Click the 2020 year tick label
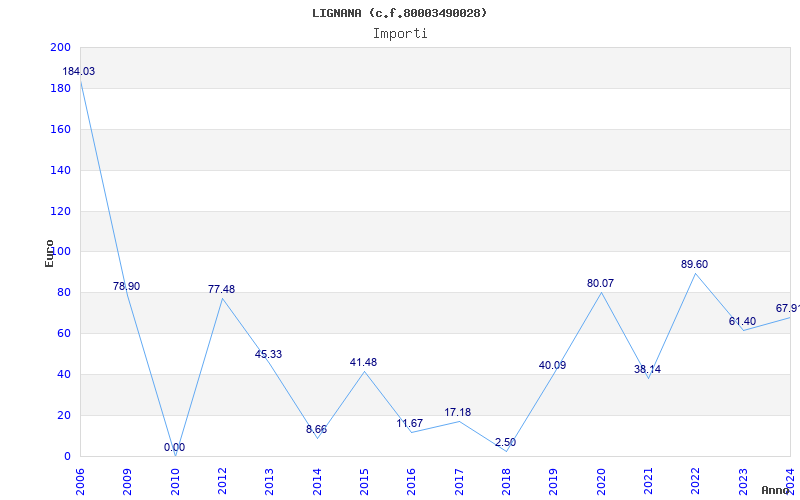Image resolution: width=800 pixels, height=500 pixels. point(601,482)
